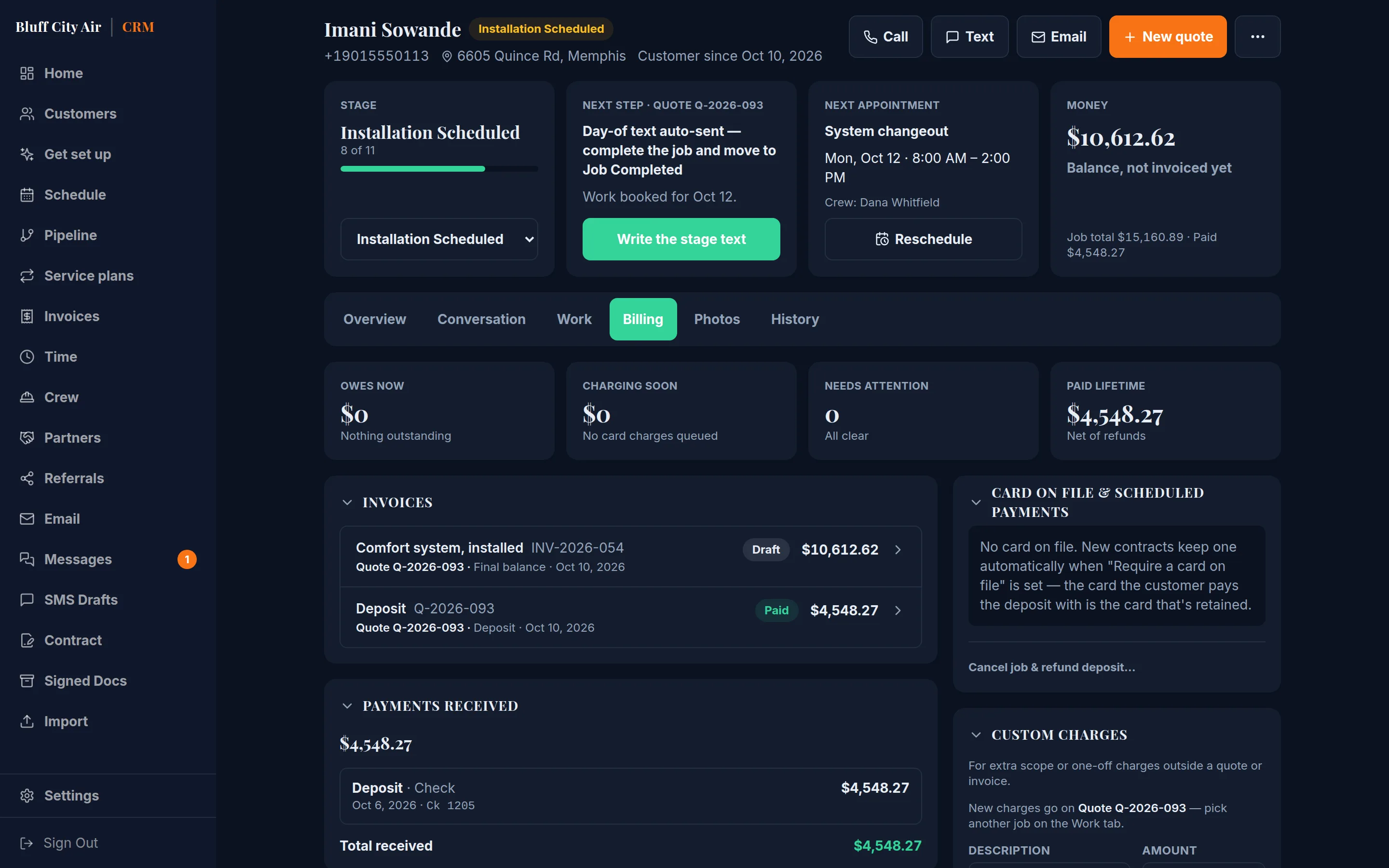The image size is (1389, 868).
Task: Click the Get set up sparkle icon
Action: [x=27, y=154]
